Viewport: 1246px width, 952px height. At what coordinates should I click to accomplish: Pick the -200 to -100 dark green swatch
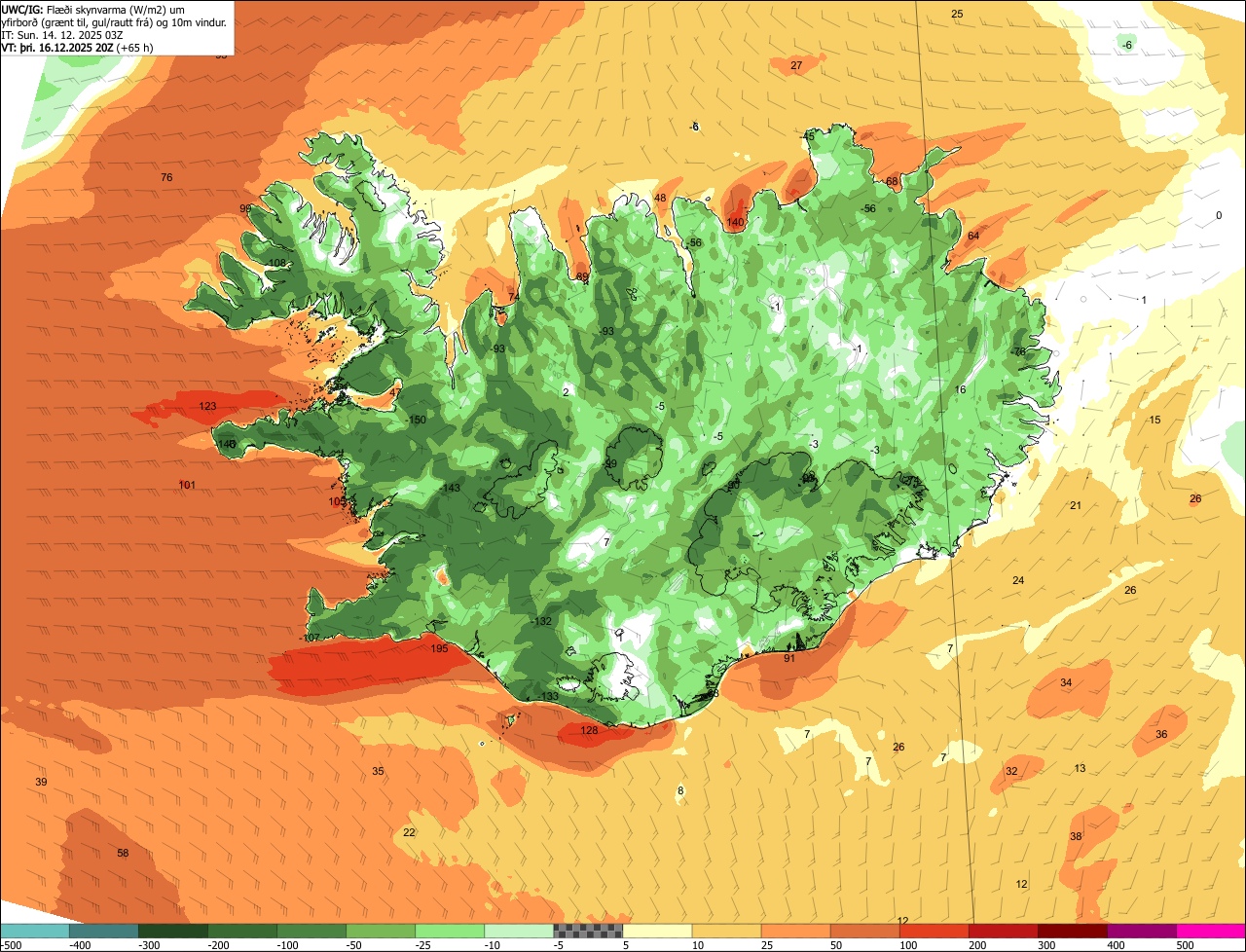coord(242,931)
